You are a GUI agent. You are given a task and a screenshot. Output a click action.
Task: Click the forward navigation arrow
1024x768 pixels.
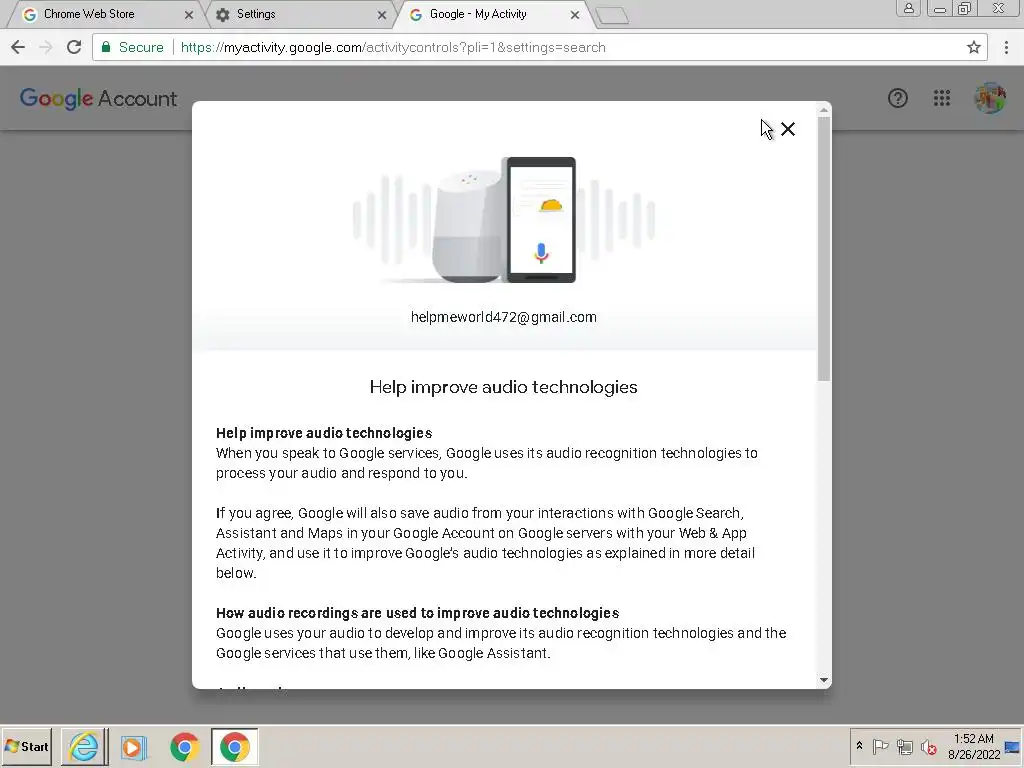pyautogui.click(x=46, y=47)
